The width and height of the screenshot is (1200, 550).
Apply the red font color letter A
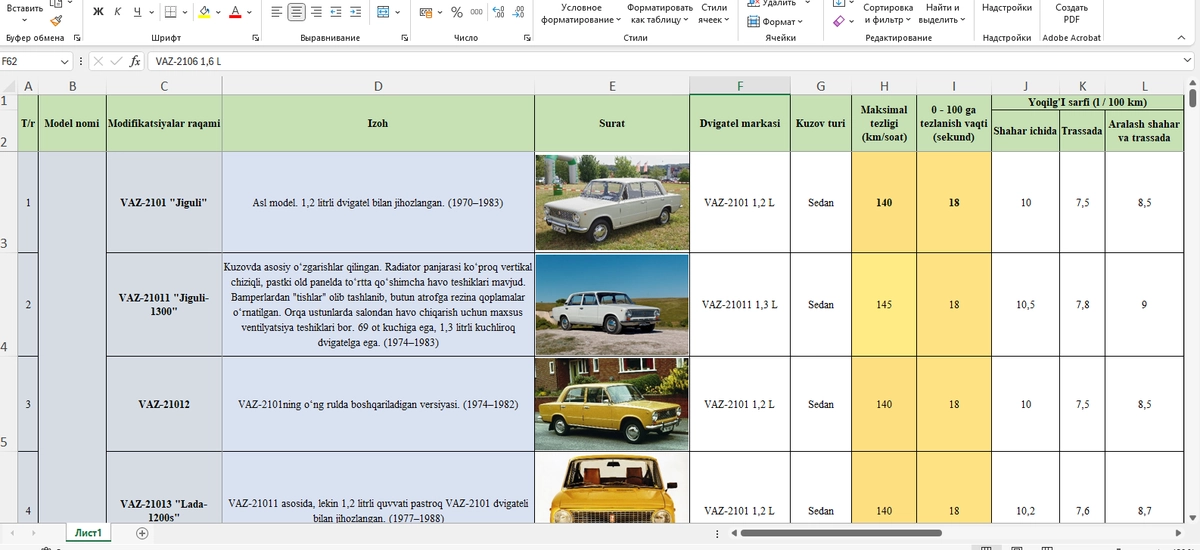235,12
